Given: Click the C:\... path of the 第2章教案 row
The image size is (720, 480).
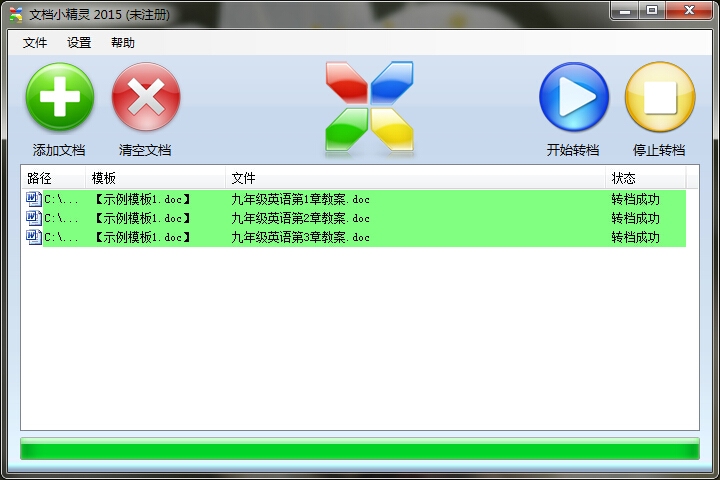Looking at the screenshot, I should tap(61, 218).
